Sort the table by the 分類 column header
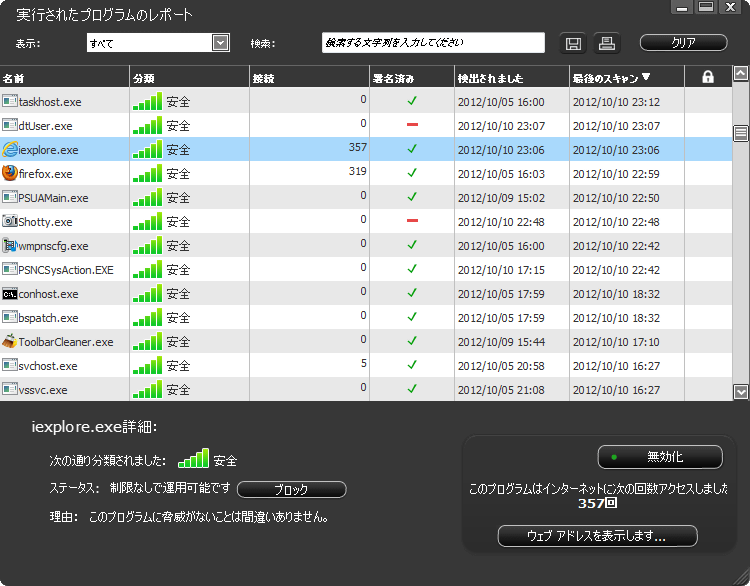The height and width of the screenshot is (586, 750). [x=189, y=78]
